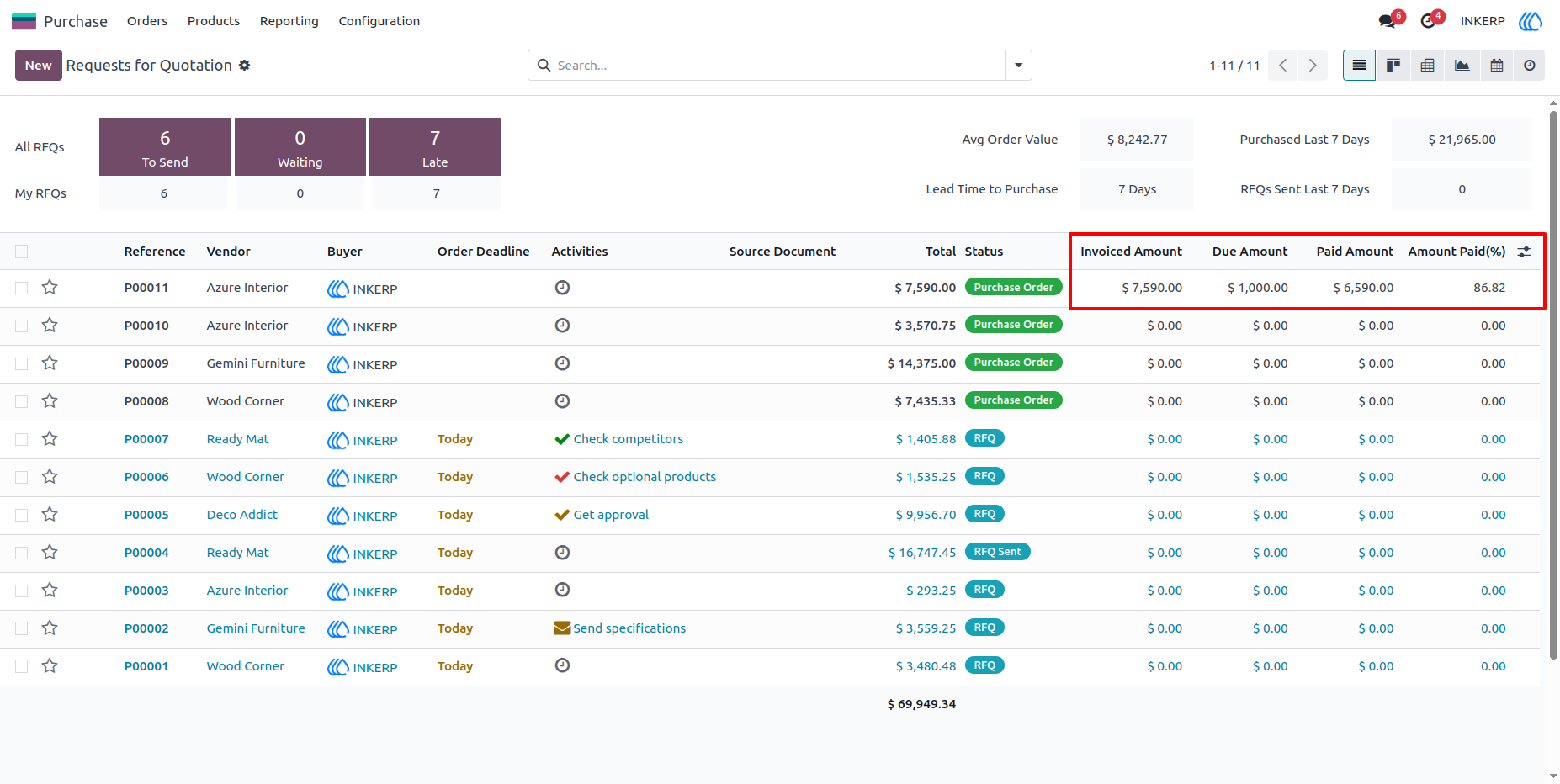Image resolution: width=1560 pixels, height=784 pixels.
Task: Expand the search filter dropdown arrow
Action: tap(1018, 65)
